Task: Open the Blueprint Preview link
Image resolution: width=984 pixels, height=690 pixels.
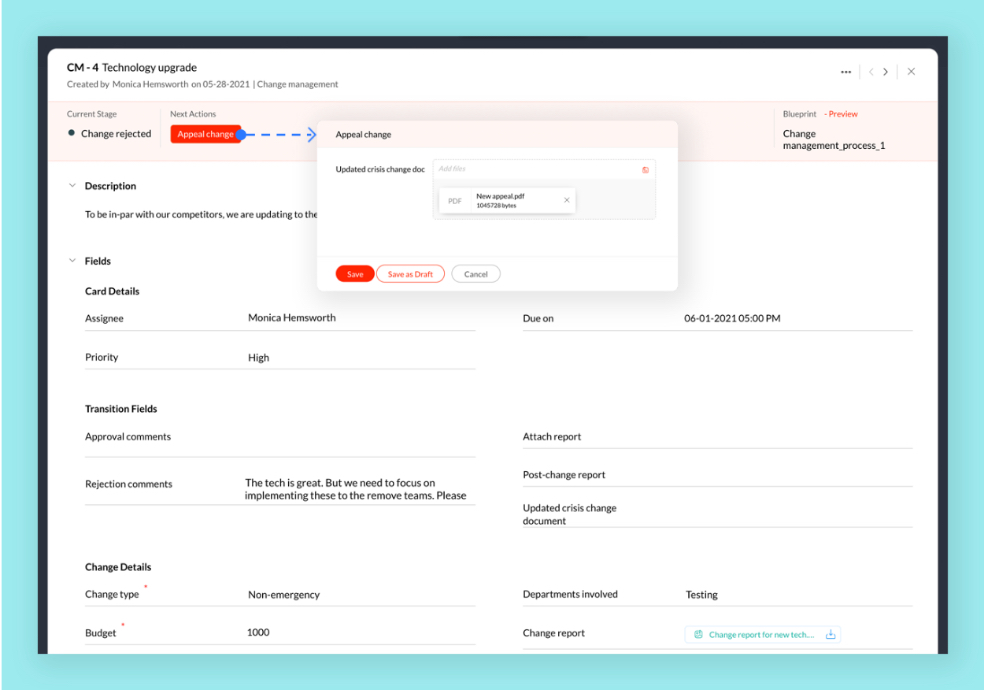Action: (842, 114)
